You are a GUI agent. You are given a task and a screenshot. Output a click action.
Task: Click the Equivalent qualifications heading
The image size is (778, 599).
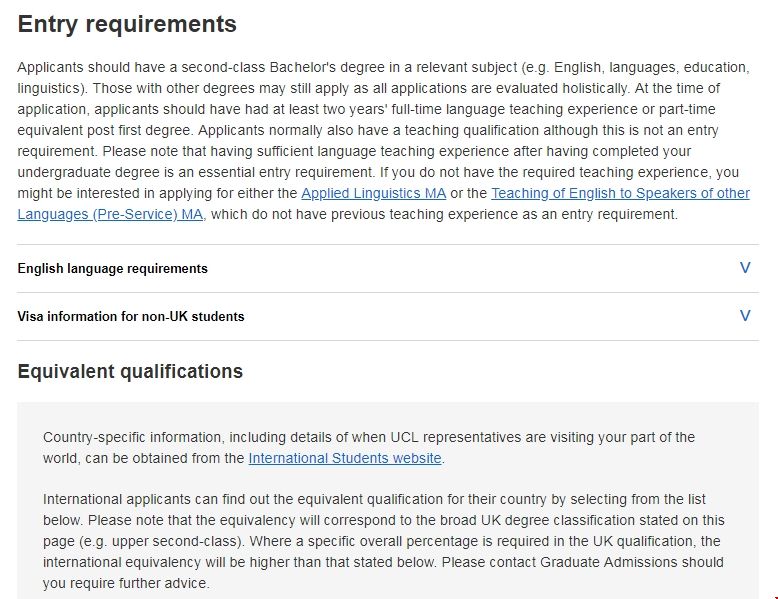point(130,372)
